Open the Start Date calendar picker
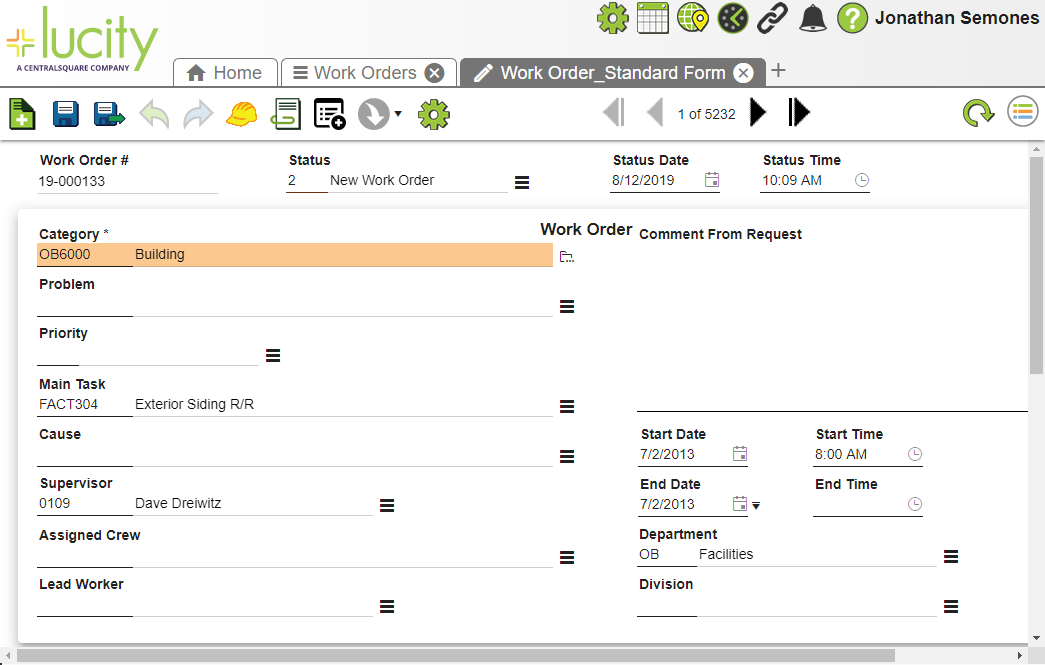This screenshot has width=1045, height=665. [x=740, y=454]
